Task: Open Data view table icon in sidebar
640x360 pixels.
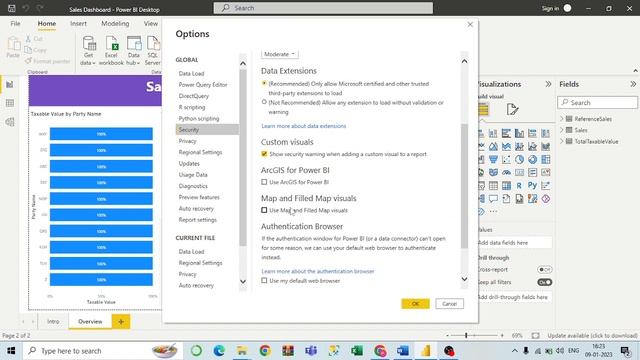Action: click(x=10, y=103)
